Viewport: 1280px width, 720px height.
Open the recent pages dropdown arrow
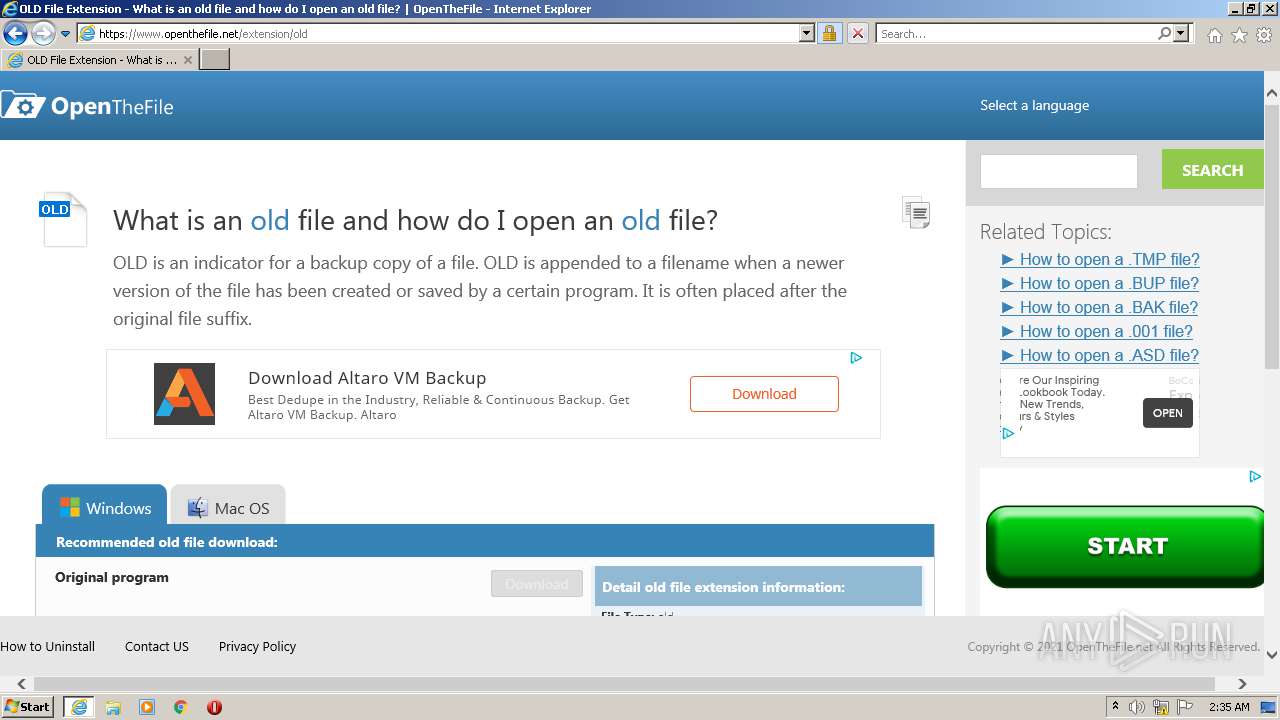pos(66,34)
